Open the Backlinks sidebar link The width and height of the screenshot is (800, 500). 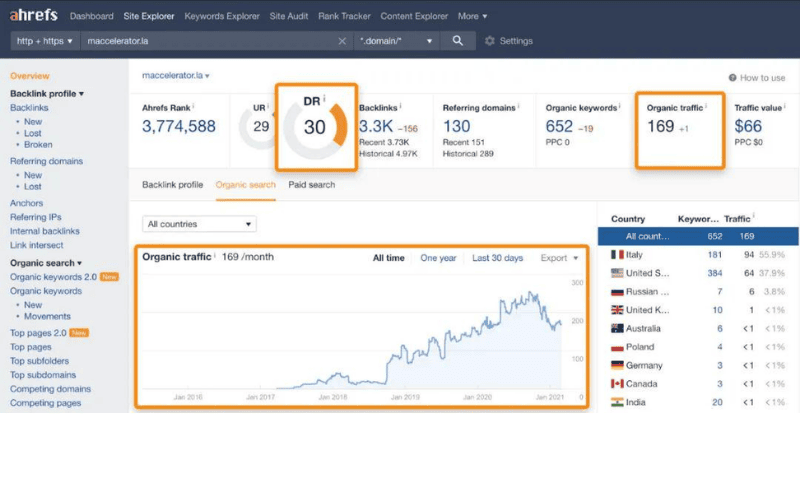click(x=29, y=108)
